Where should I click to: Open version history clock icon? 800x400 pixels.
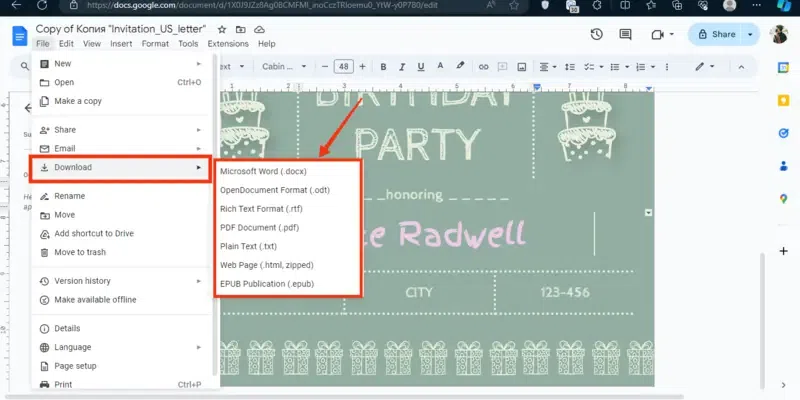point(596,34)
